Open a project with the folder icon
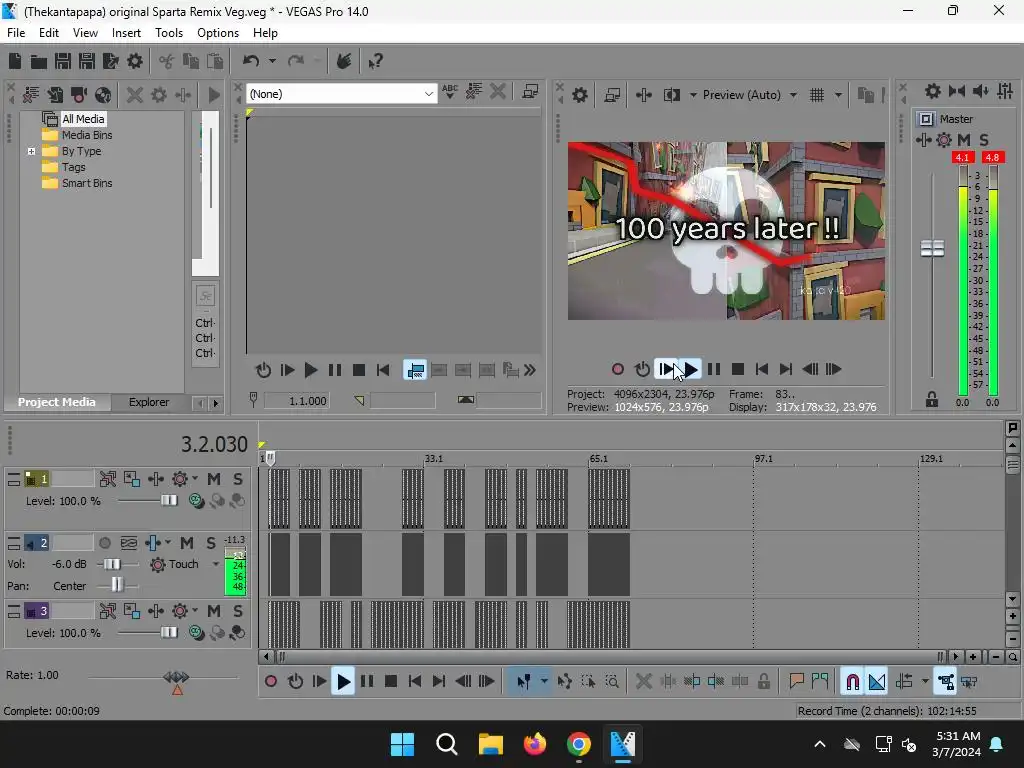This screenshot has height=768, width=1024. click(39, 61)
